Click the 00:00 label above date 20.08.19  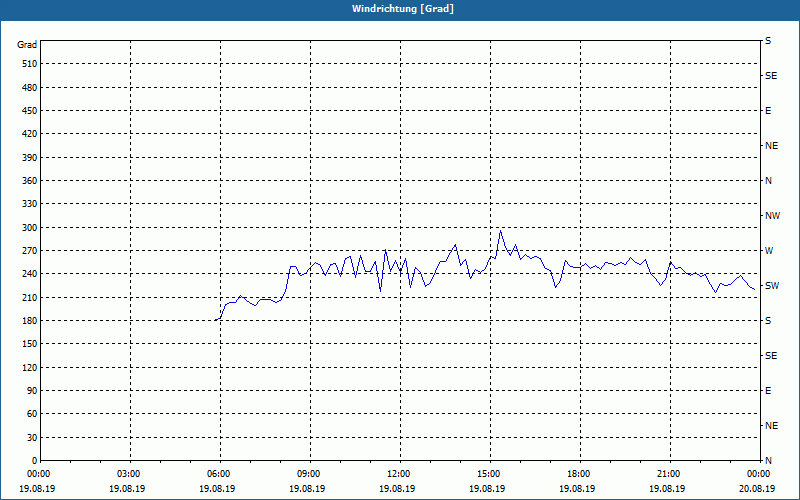coord(758,474)
